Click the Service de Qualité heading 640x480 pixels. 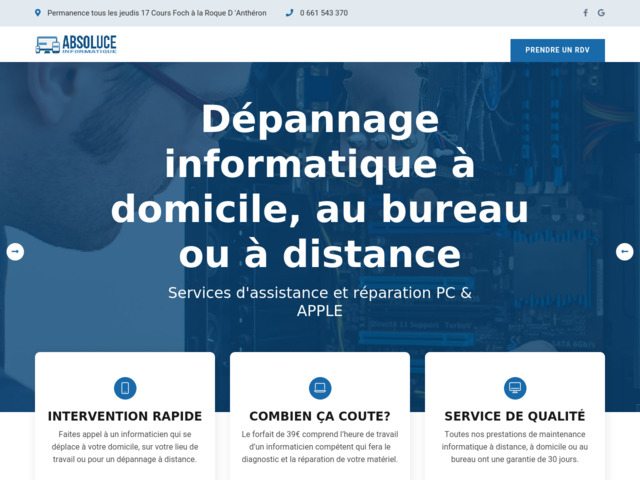pyautogui.click(x=515, y=416)
